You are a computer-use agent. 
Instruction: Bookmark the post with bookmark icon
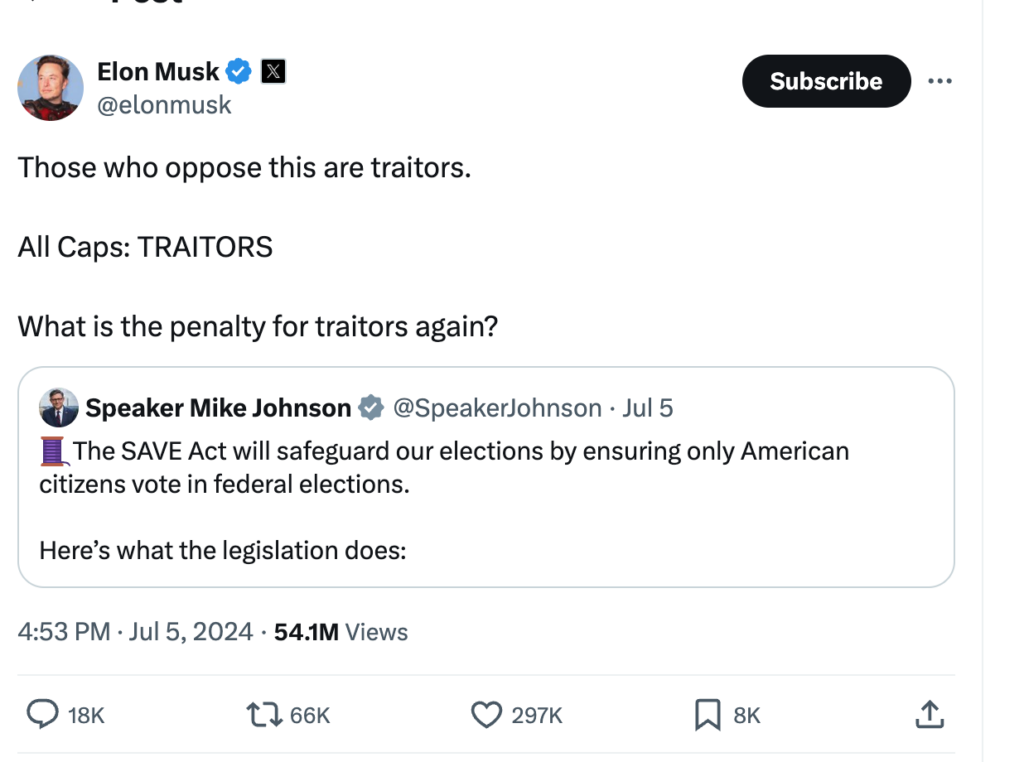coord(707,715)
